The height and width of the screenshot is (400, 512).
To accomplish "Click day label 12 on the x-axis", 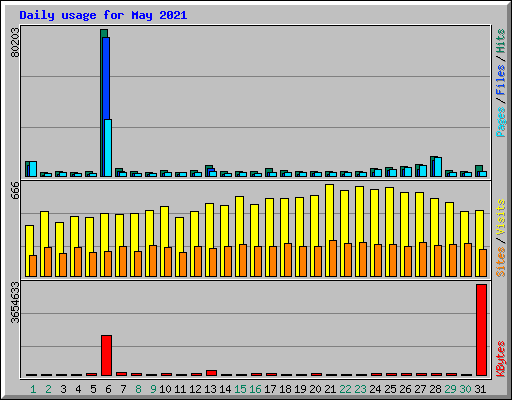I will point(195,389).
